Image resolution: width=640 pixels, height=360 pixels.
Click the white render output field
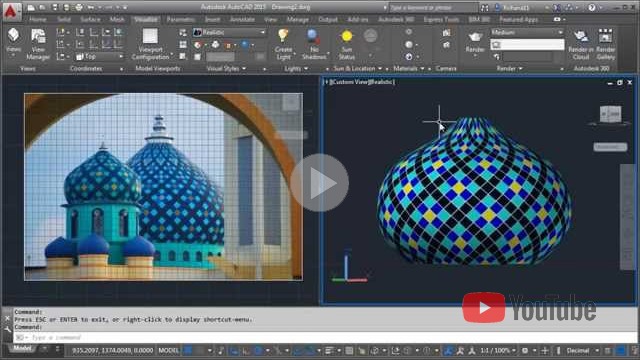coord(527,44)
